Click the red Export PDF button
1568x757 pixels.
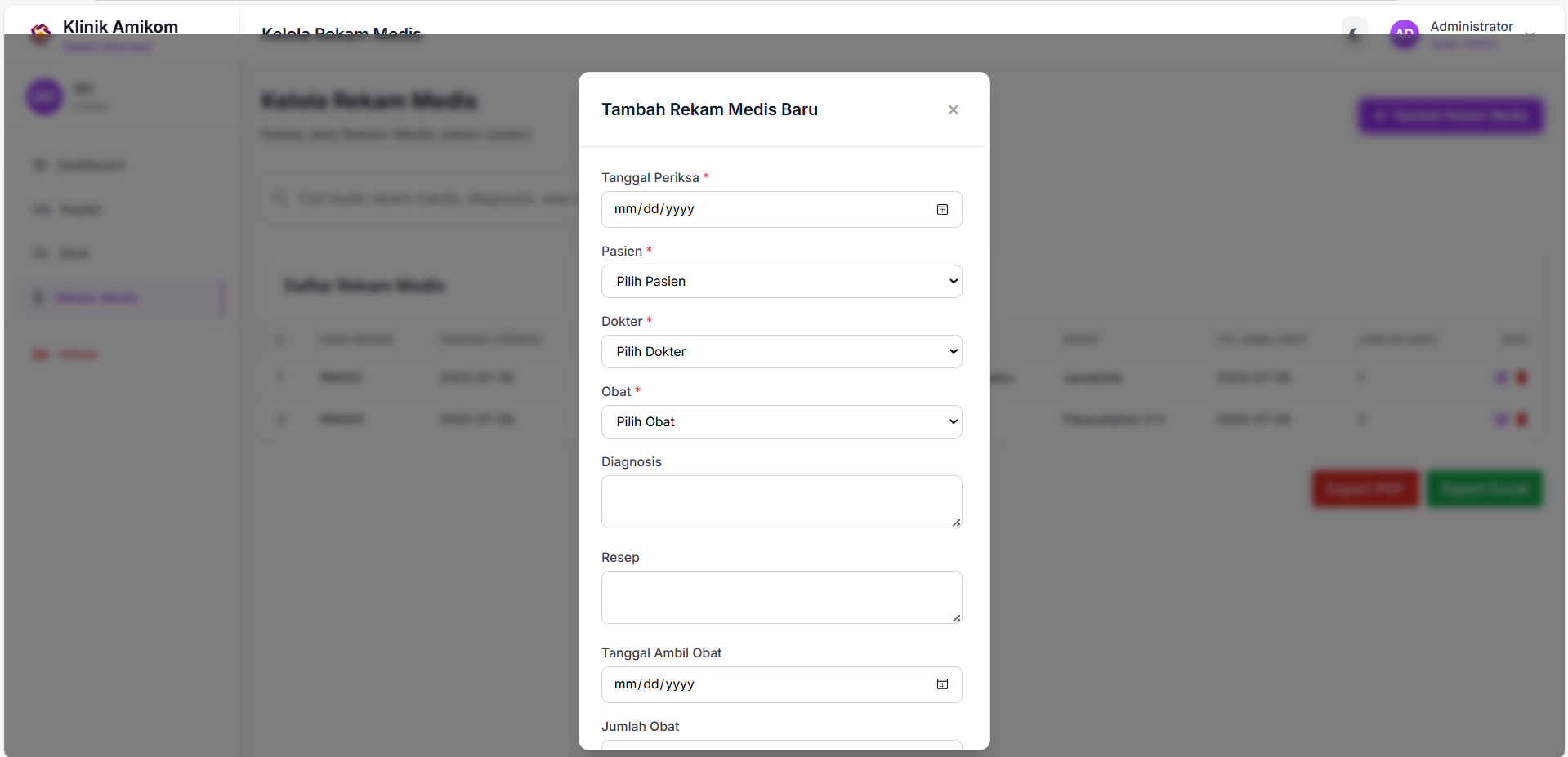tap(1365, 489)
